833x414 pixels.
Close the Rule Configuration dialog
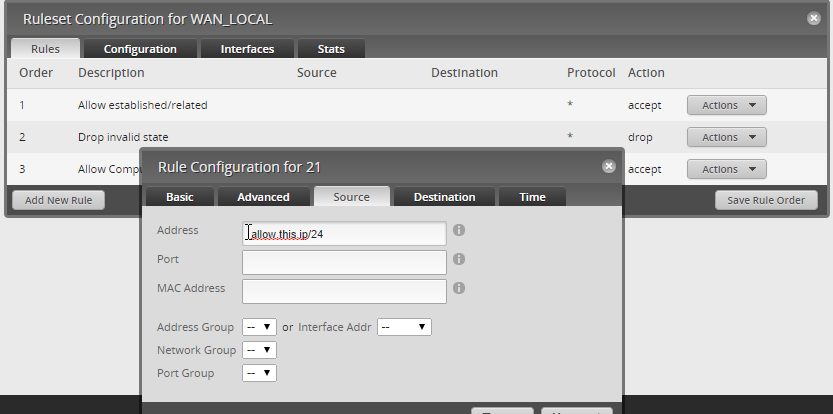pyautogui.click(x=608, y=167)
